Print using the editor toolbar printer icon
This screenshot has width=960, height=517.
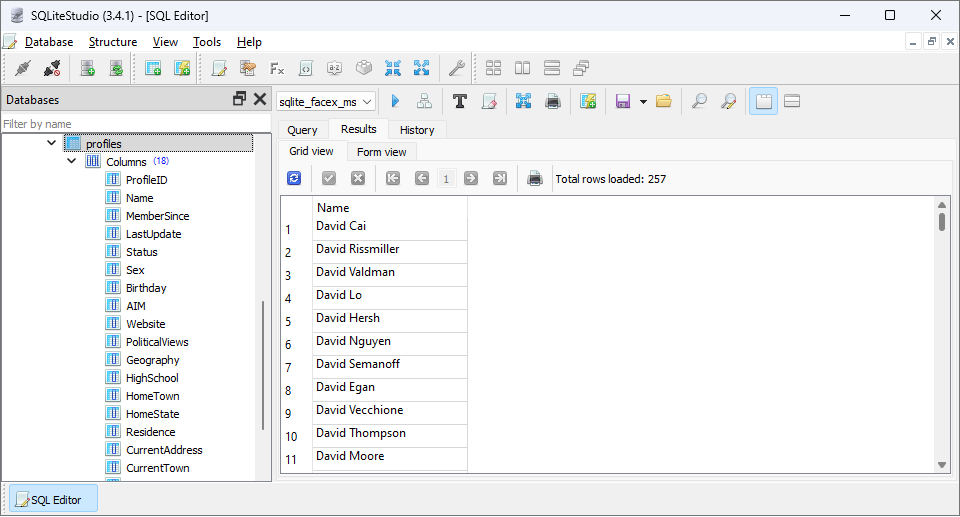(553, 101)
